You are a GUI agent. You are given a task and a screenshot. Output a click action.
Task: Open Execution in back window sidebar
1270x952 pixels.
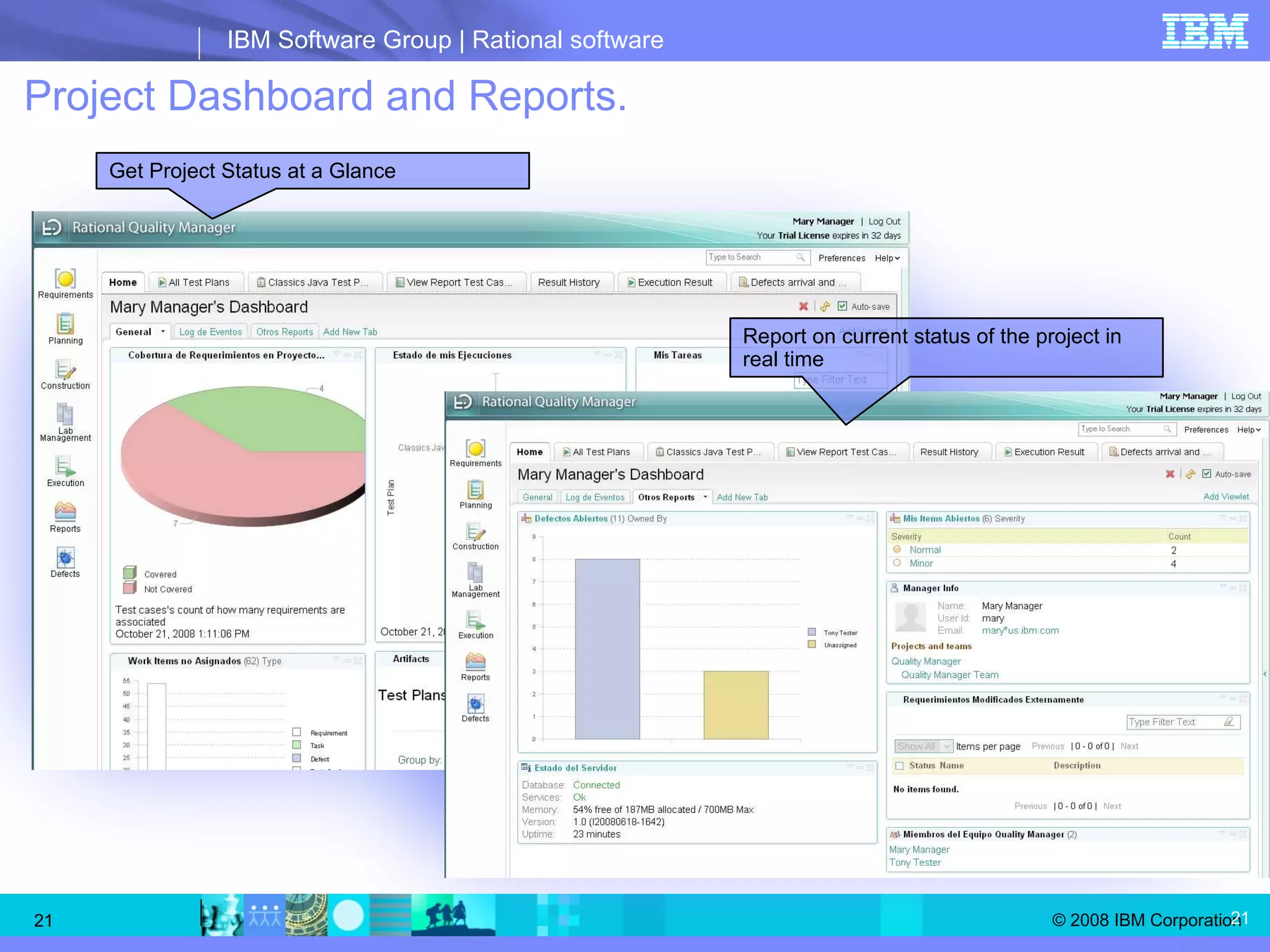[65, 471]
